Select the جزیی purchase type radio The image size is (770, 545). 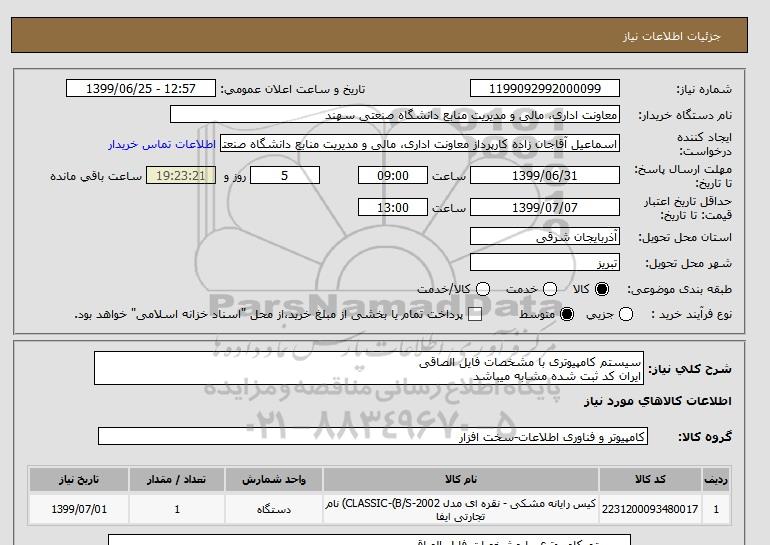coord(626,314)
